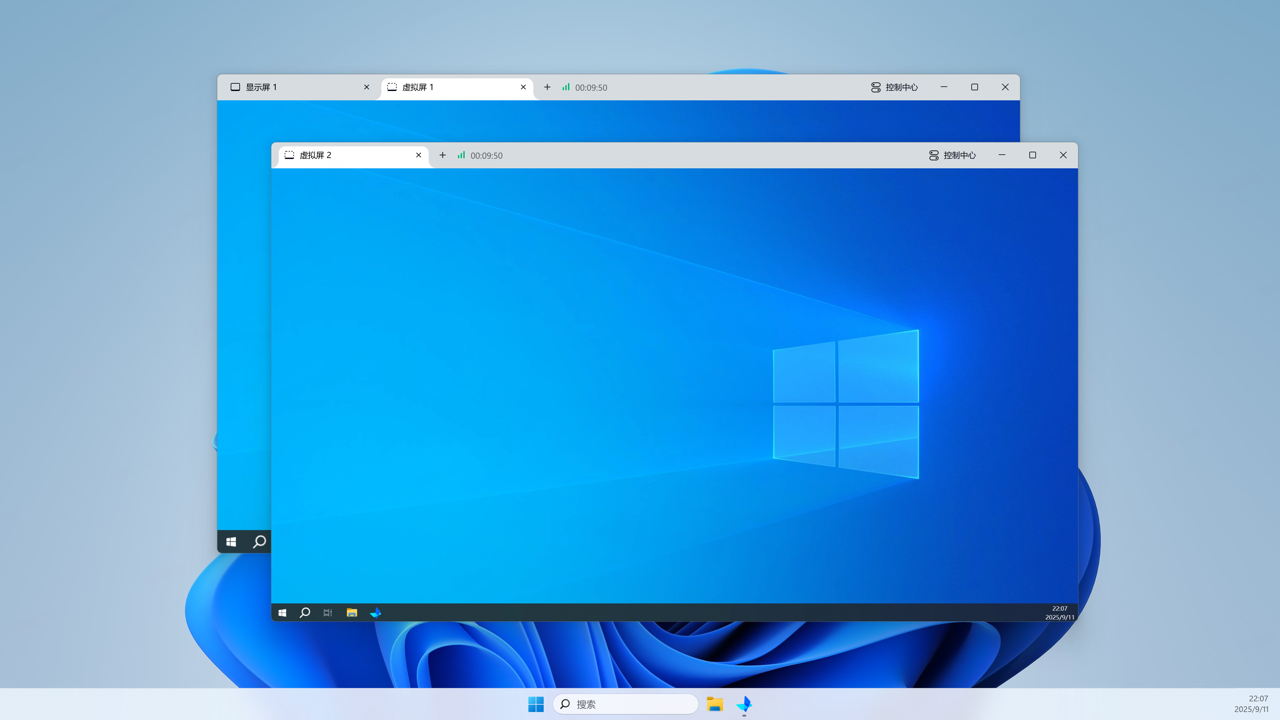Click the host taskbar 搜索 search box

point(626,704)
